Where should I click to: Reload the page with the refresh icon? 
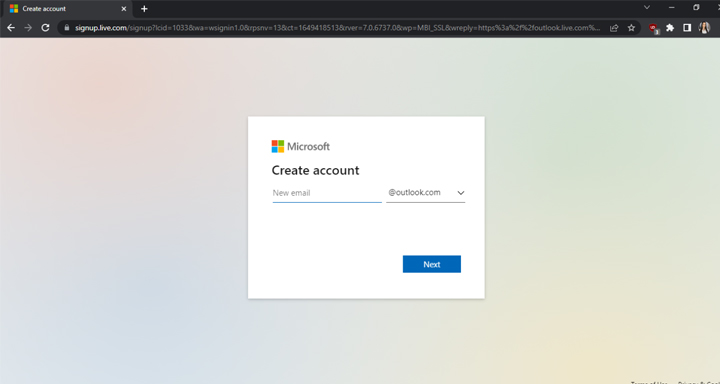click(x=45, y=28)
